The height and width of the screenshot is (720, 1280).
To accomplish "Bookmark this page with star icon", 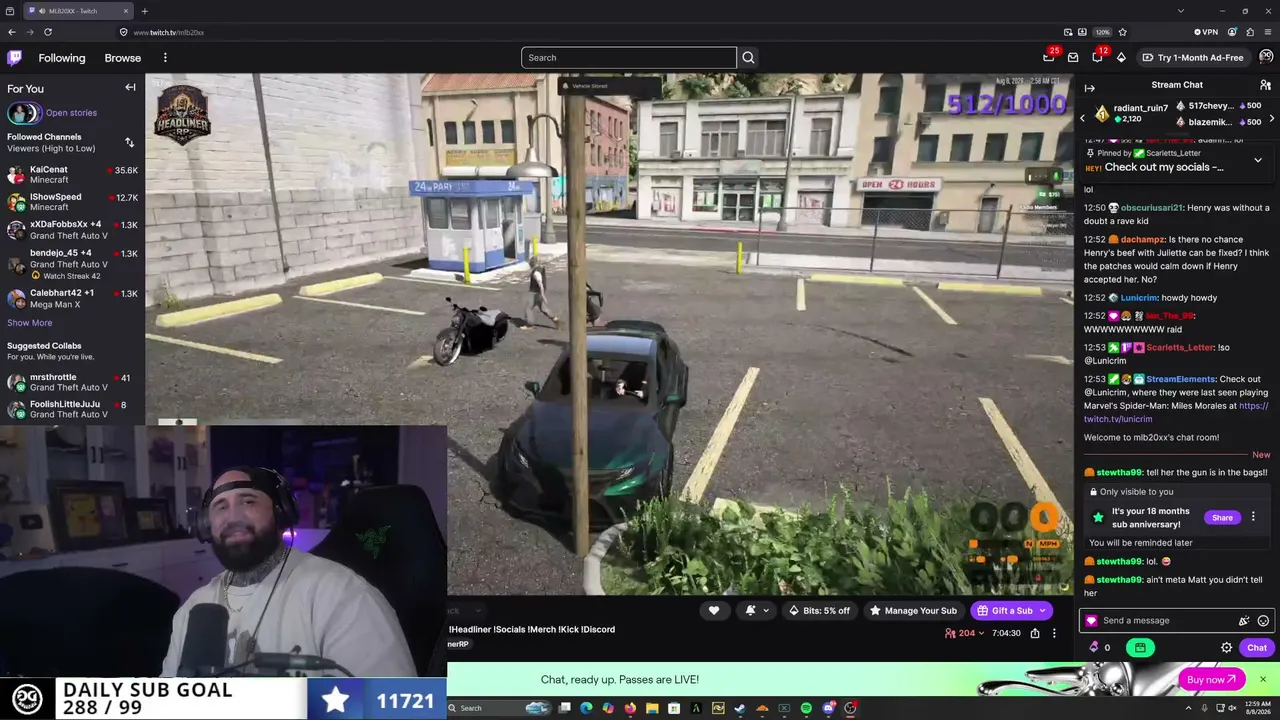I will (1123, 32).
